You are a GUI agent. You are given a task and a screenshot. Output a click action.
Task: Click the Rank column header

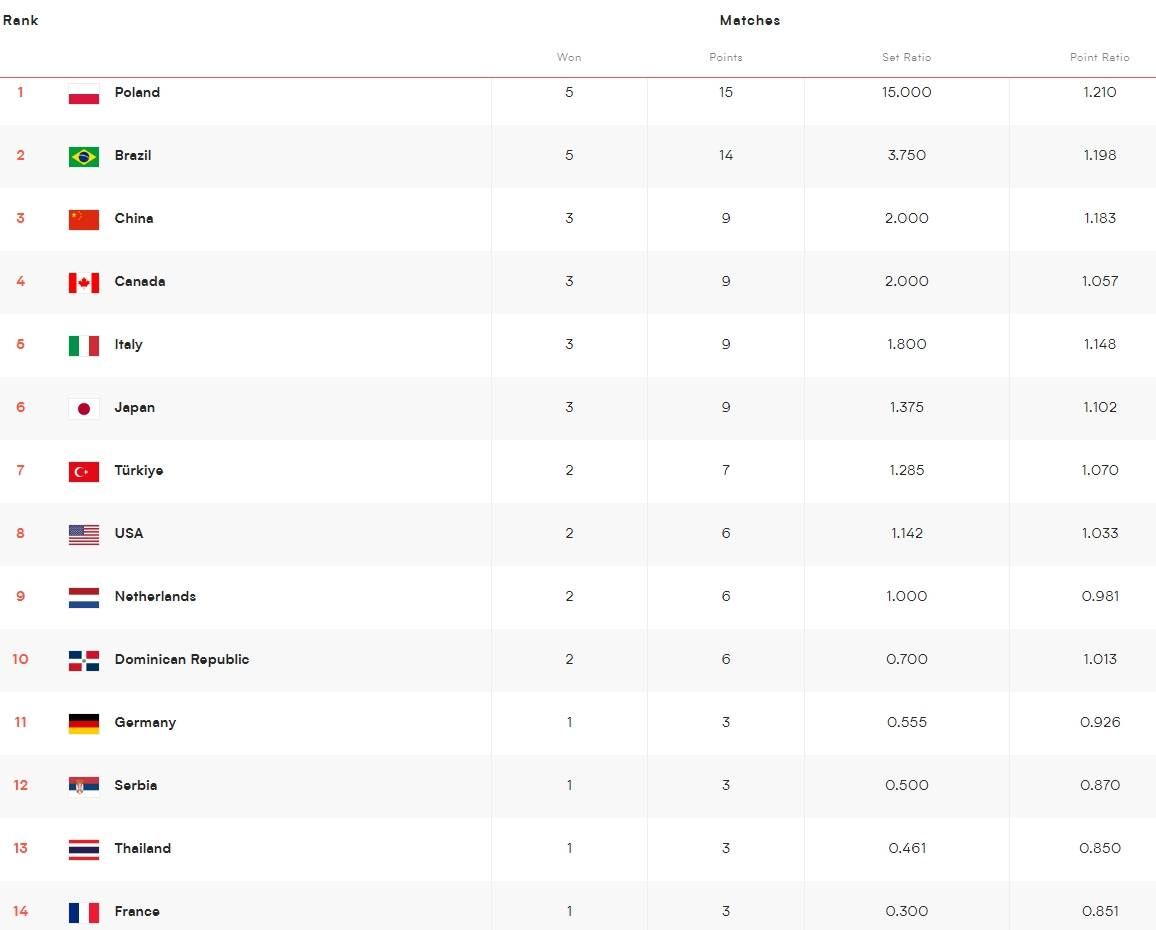(x=20, y=20)
